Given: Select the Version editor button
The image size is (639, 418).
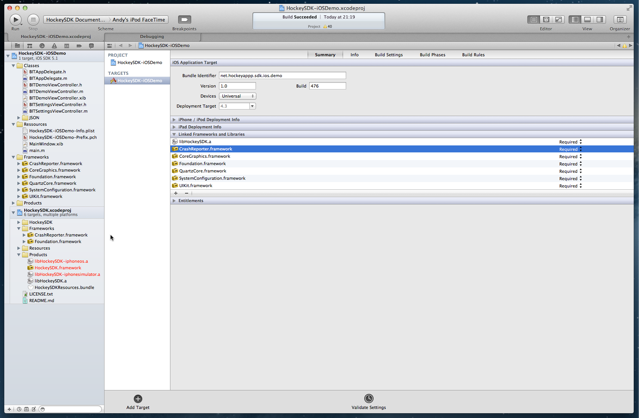Looking at the screenshot, I should pyautogui.click(x=559, y=20).
